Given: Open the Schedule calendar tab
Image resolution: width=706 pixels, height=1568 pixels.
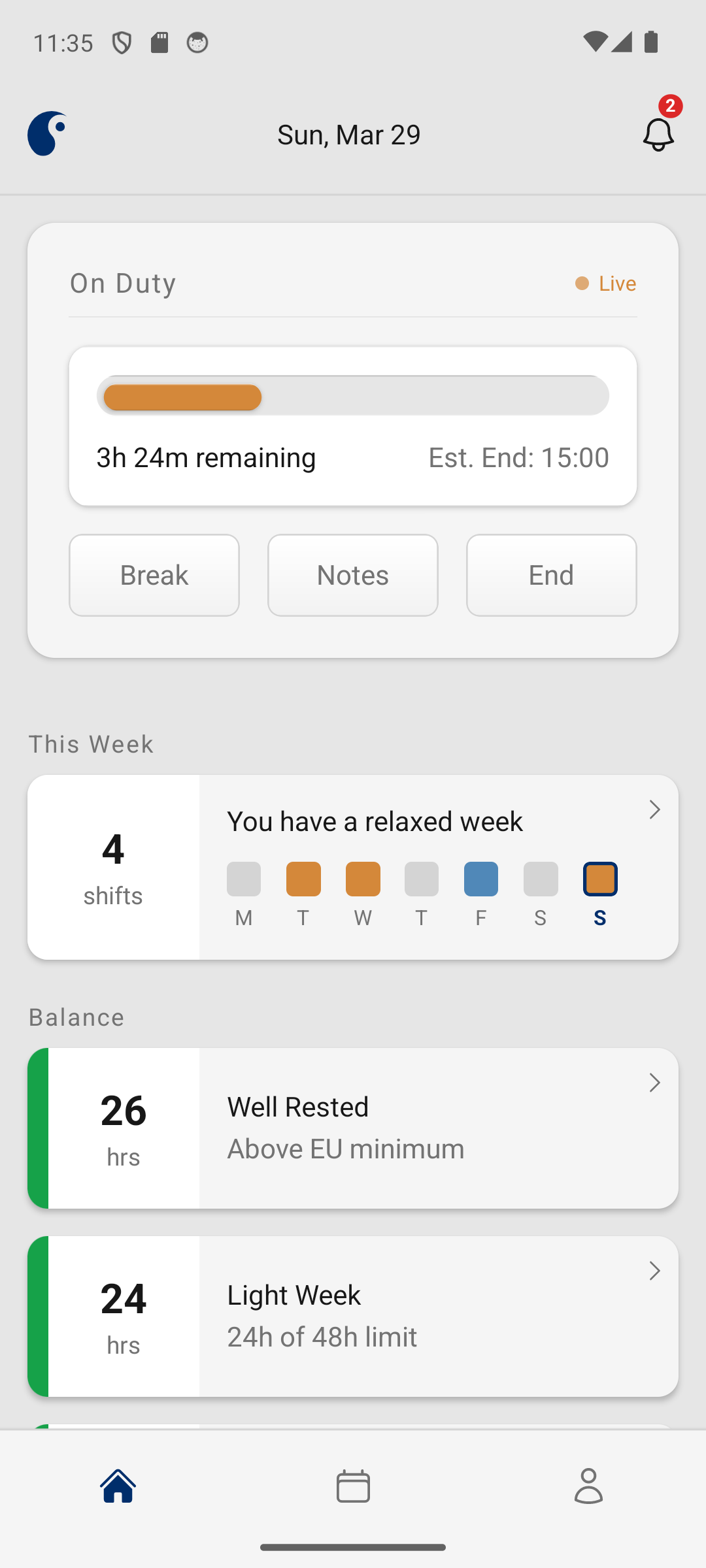Looking at the screenshot, I should 353,1486.
